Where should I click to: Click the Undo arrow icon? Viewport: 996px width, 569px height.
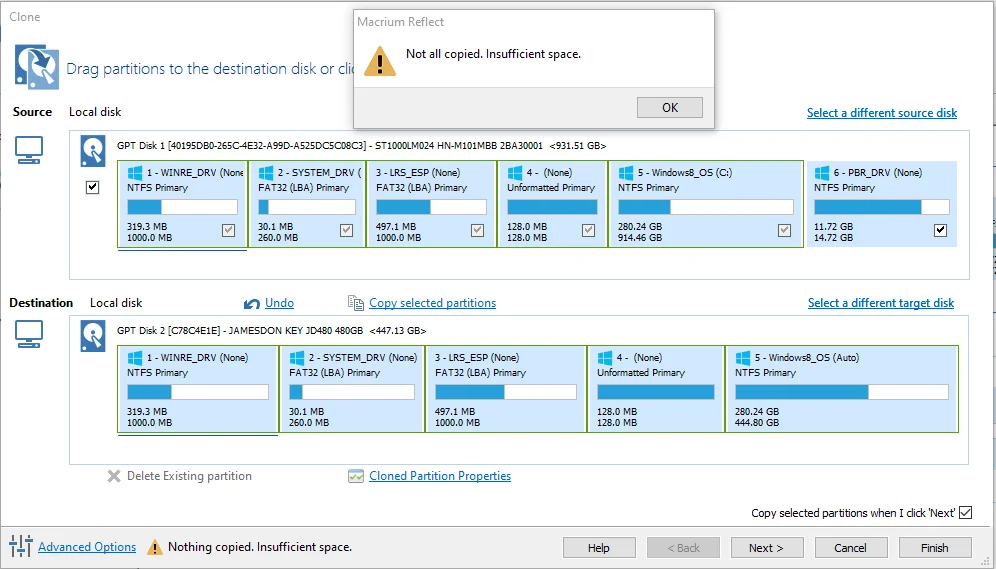pyautogui.click(x=252, y=304)
